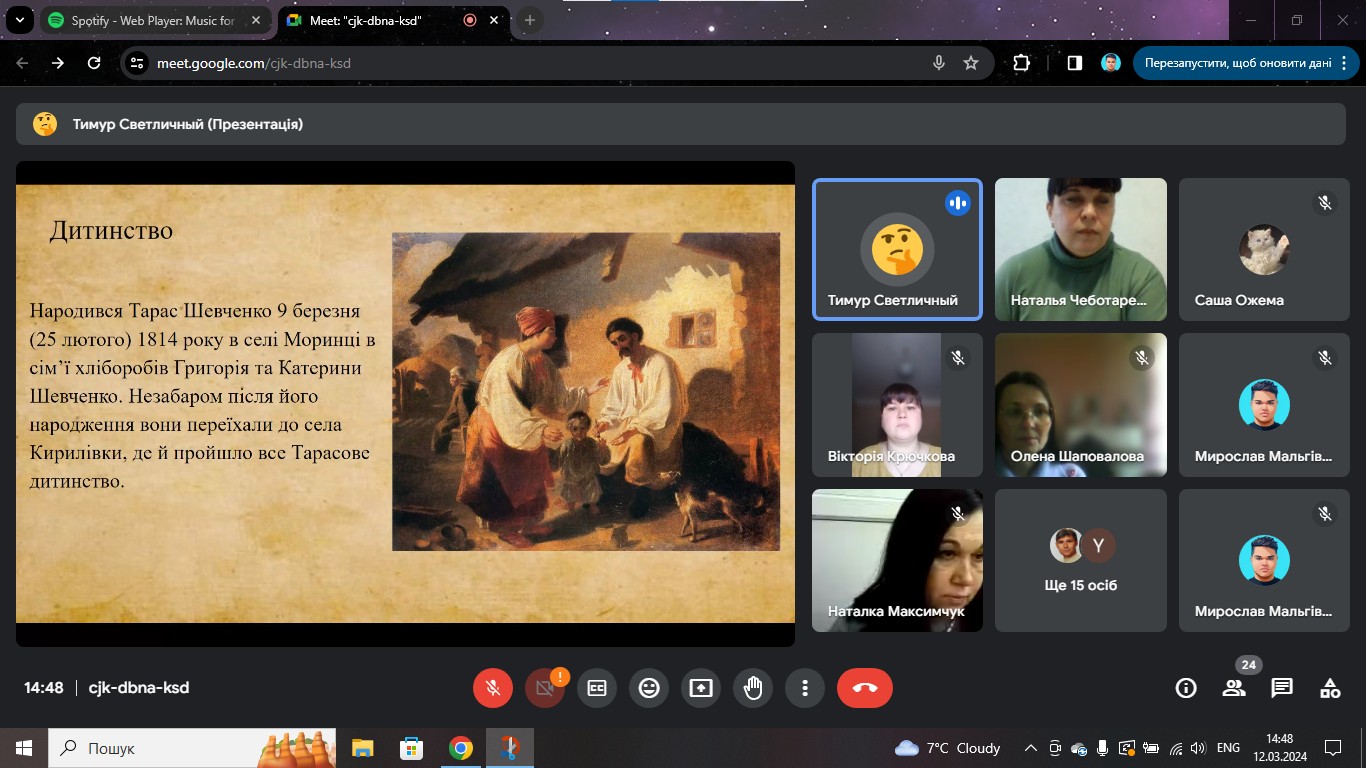Viewport: 1366px width, 768px height.
Task: Unmute the microphone in Meet controls
Action: click(x=492, y=688)
